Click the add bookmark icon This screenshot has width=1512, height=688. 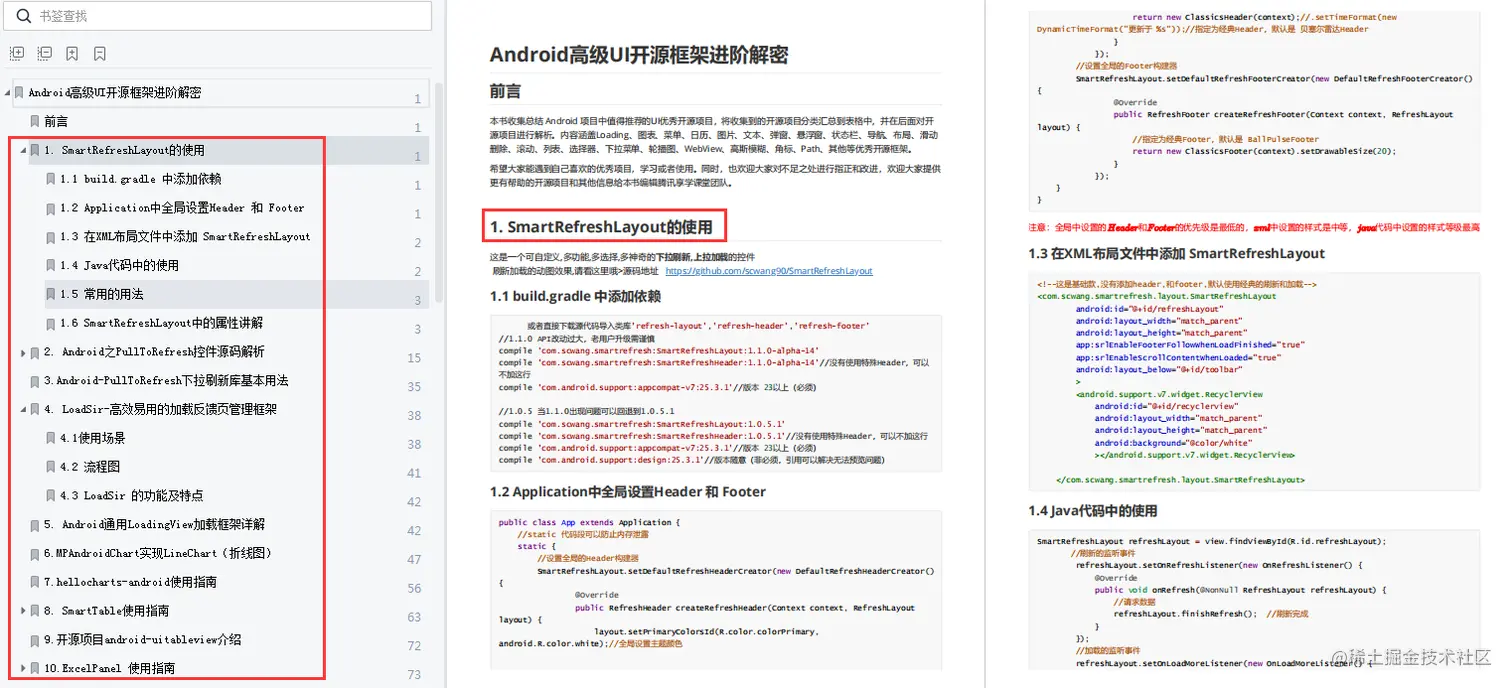[x=72, y=53]
